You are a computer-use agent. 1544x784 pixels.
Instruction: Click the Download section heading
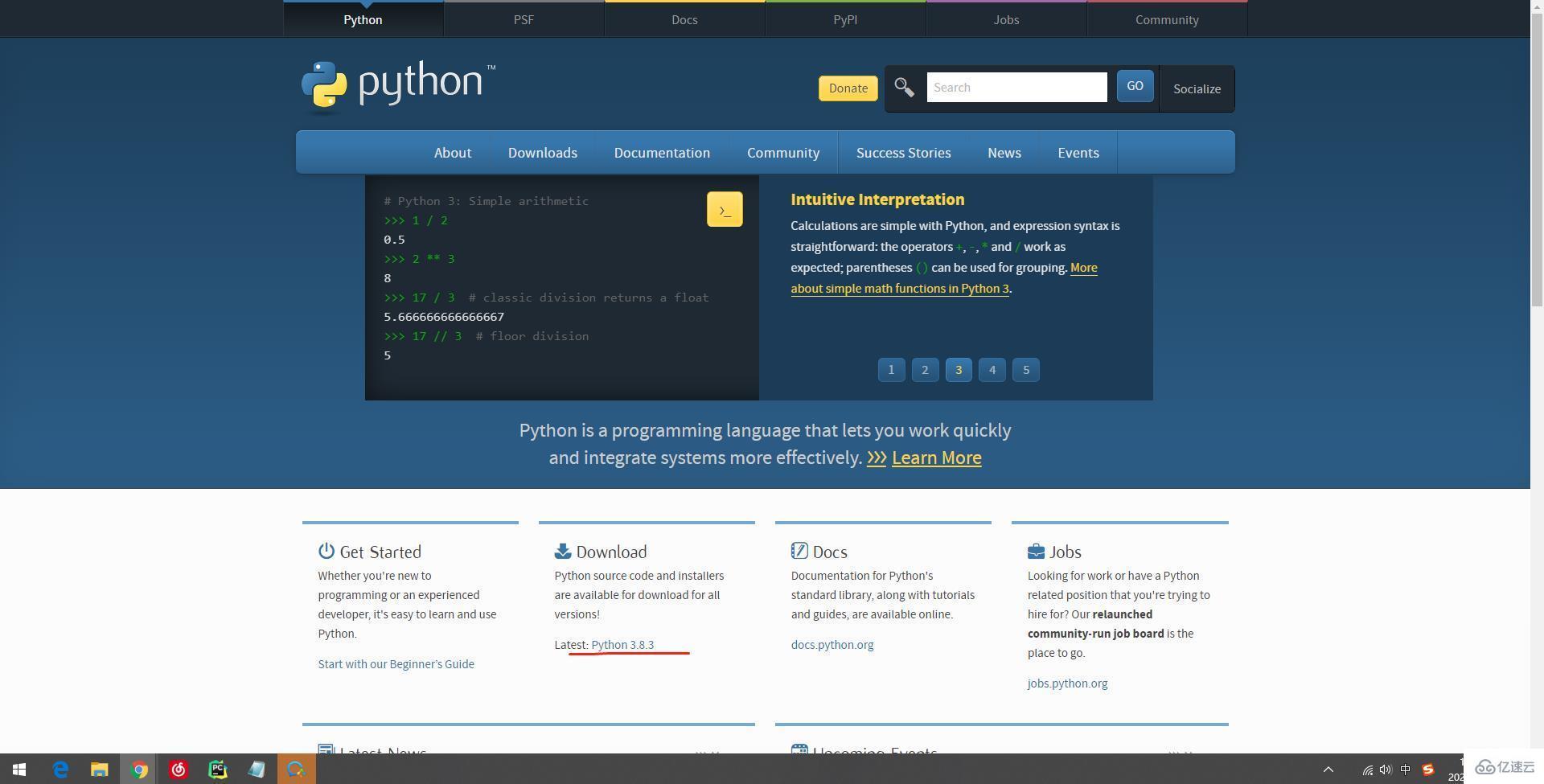[611, 552]
